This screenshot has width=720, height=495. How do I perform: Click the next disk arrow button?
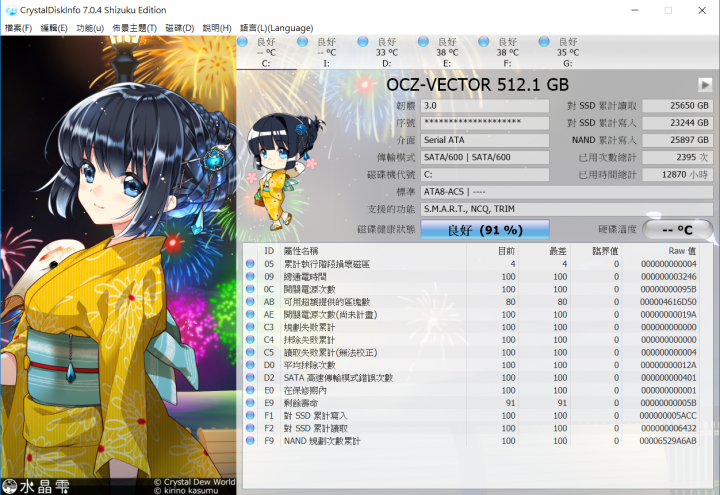tap(705, 85)
